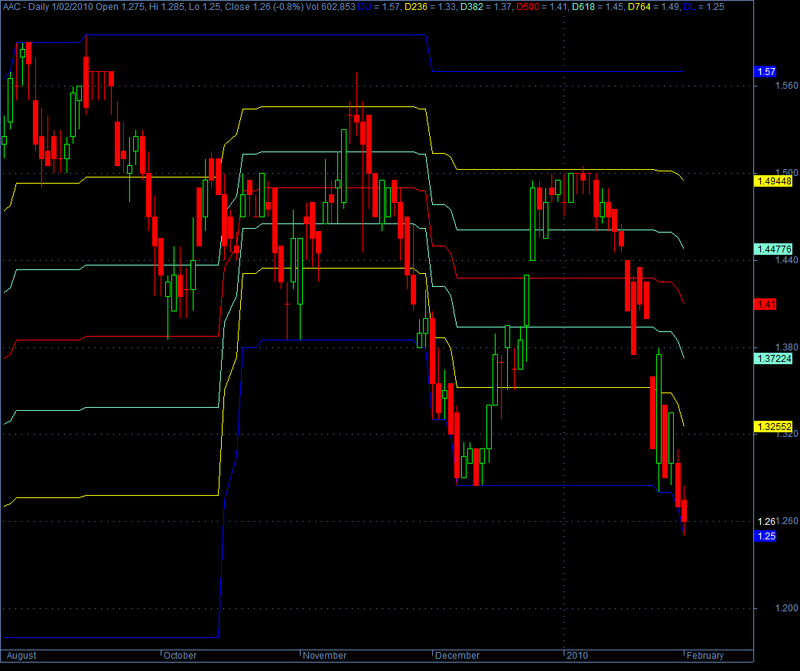800x671 pixels.
Task: Click the yellow 1.49448 price label
Action: coord(773,181)
